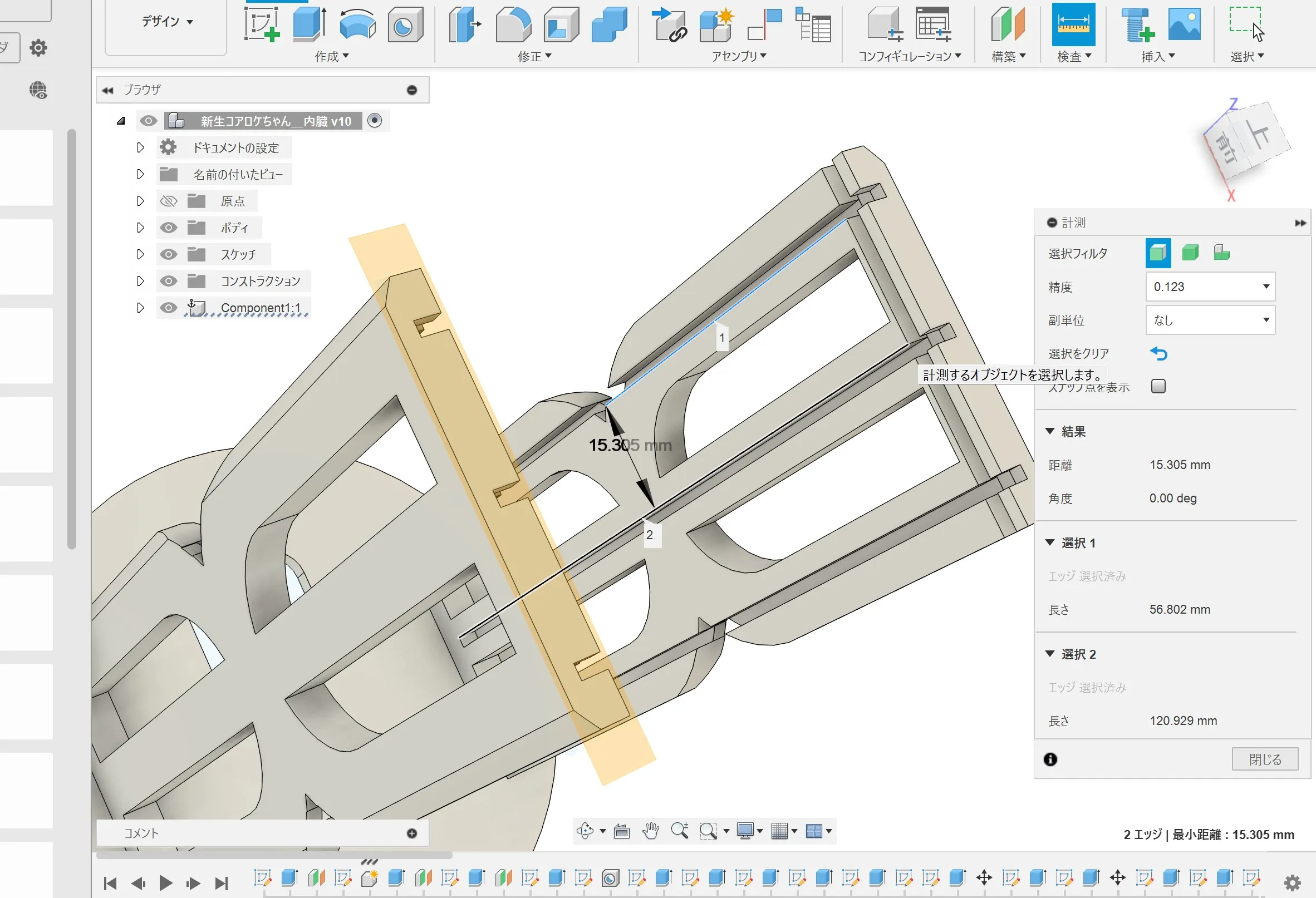Click the Fillet tool in 修正
This screenshot has width=1316, height=898.
pyautogui.click(x=513, y=24)
